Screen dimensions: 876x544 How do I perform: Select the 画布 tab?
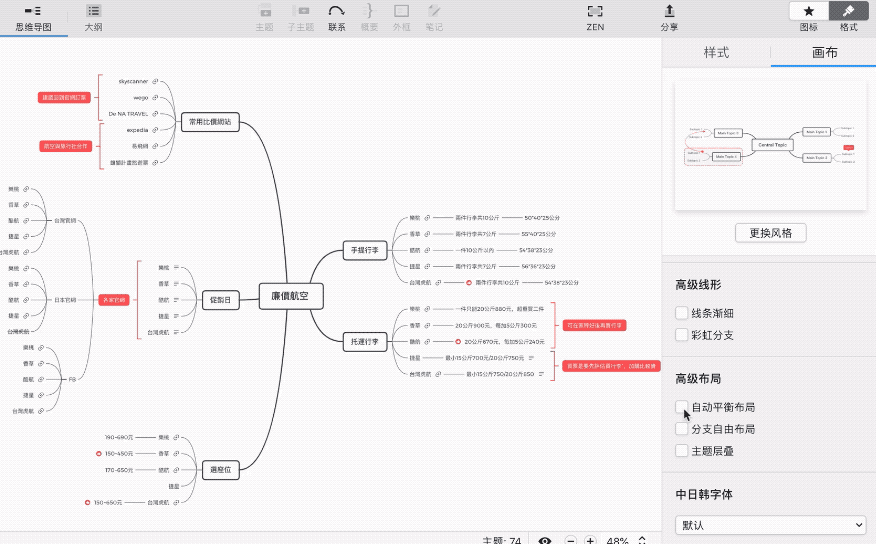click(x=824, y=53)
